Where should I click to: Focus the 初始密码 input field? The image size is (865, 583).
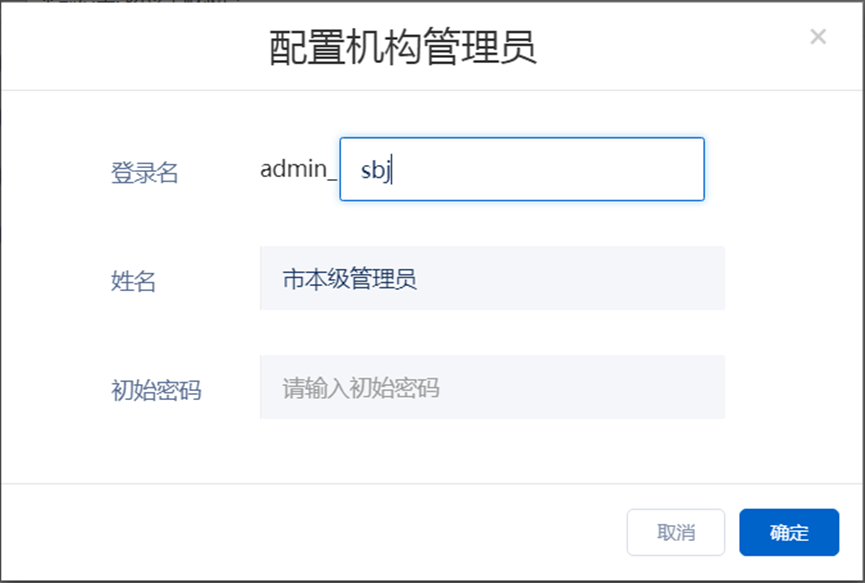pyautogui.click(x=492, y=387)
